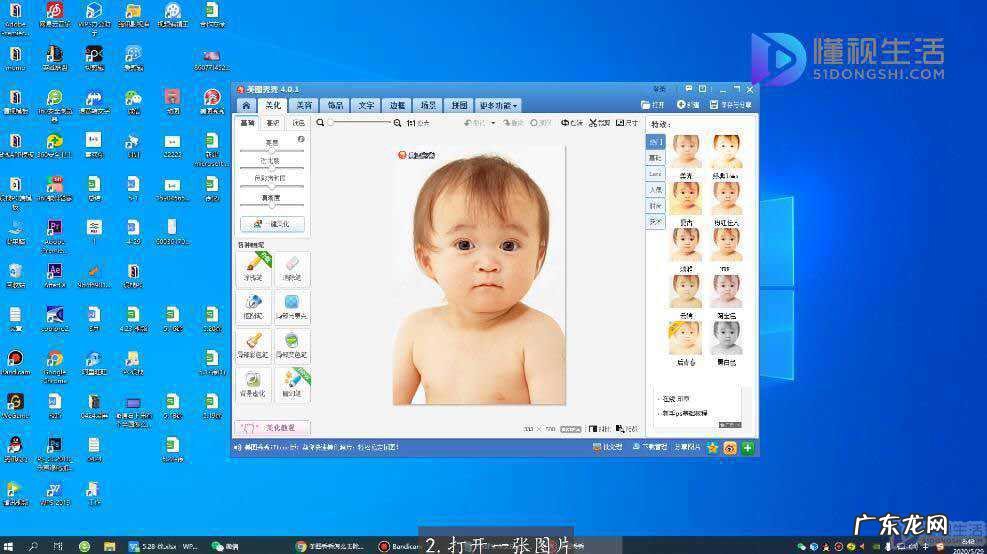987x554 pixels.
Task: Open the undo history dropdown arrow
Action: 493,123
